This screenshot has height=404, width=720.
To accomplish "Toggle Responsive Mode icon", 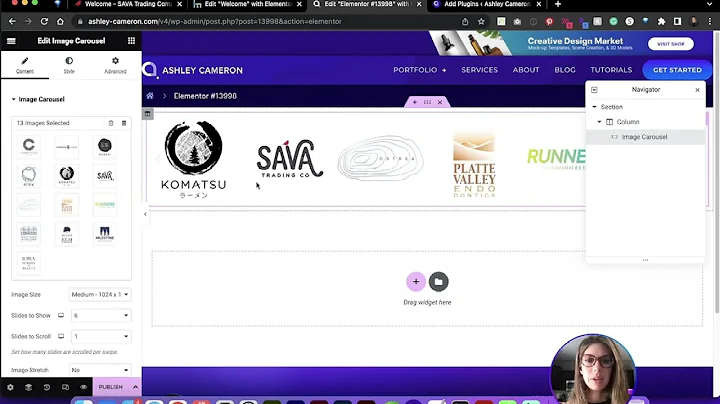I will coord(65,387).
